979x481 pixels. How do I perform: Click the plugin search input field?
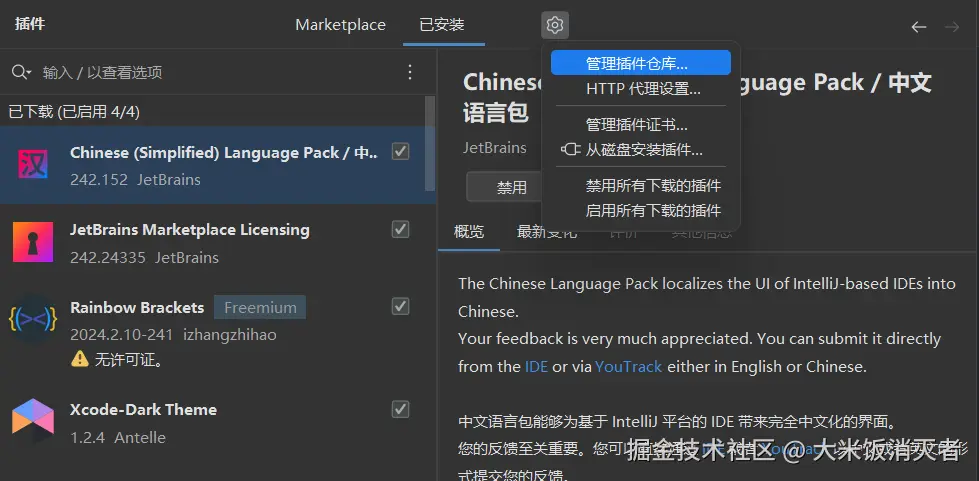coord(219,72)
